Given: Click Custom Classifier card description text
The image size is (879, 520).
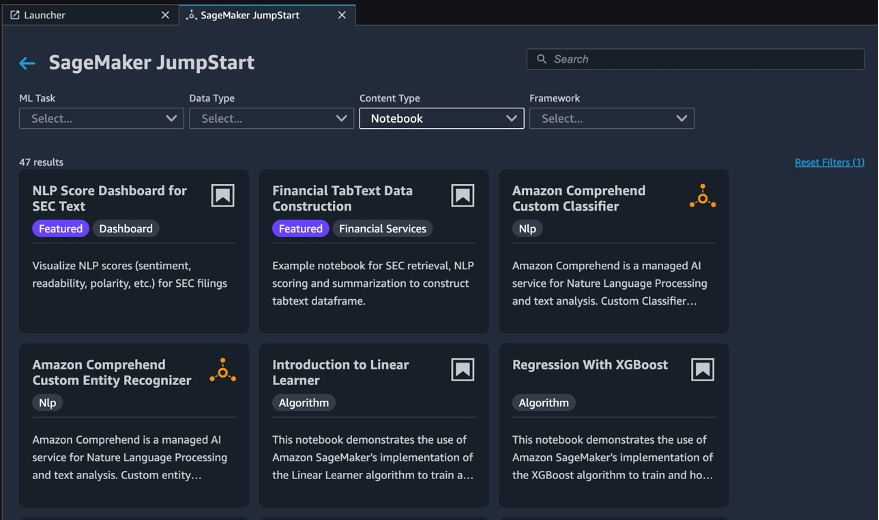Looking at the screenshot, I should coord(609,283).
